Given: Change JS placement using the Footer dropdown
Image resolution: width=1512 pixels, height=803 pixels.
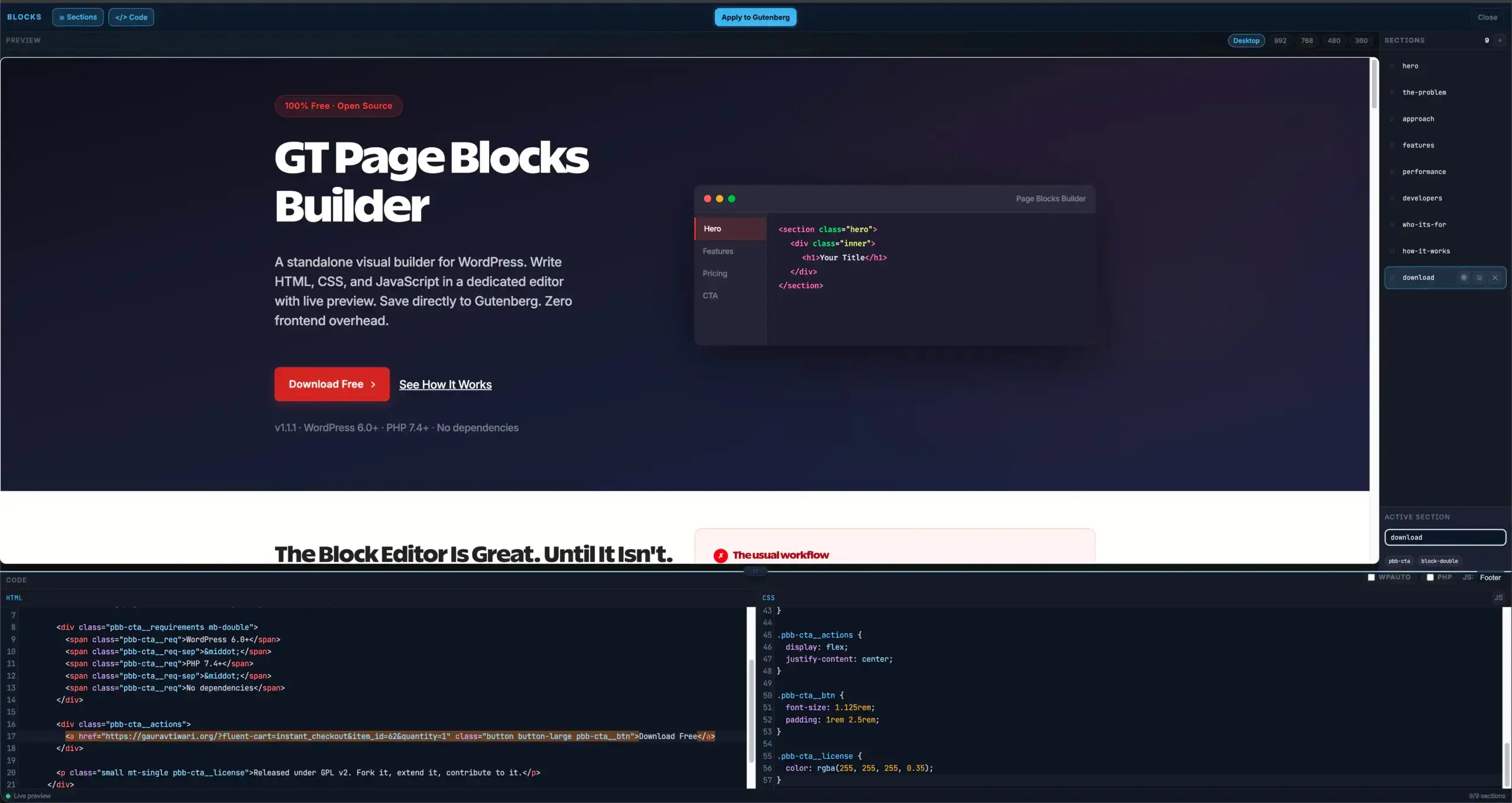Looking at the screenshot, I should [1490, 577].
